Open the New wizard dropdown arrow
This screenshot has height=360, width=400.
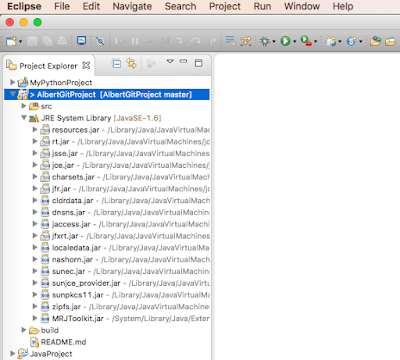[x=20, y=42]
